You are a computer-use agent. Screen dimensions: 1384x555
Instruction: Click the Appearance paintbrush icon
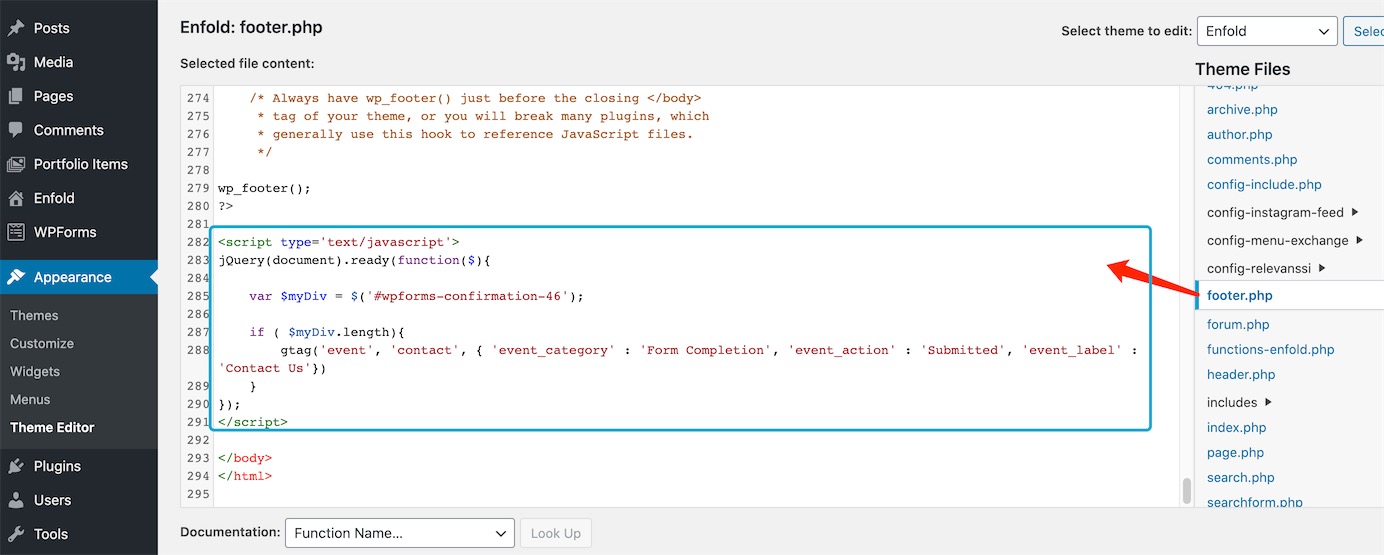point(16,277)
